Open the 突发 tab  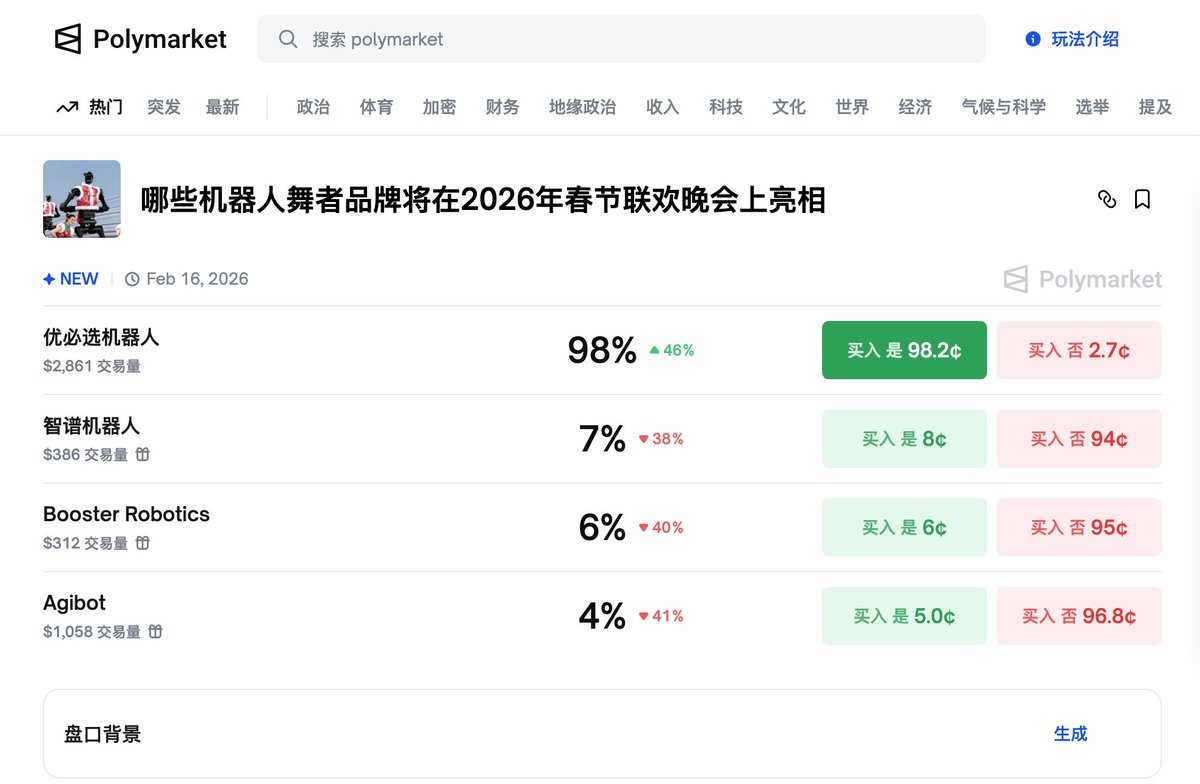click(x=164, y=107)
